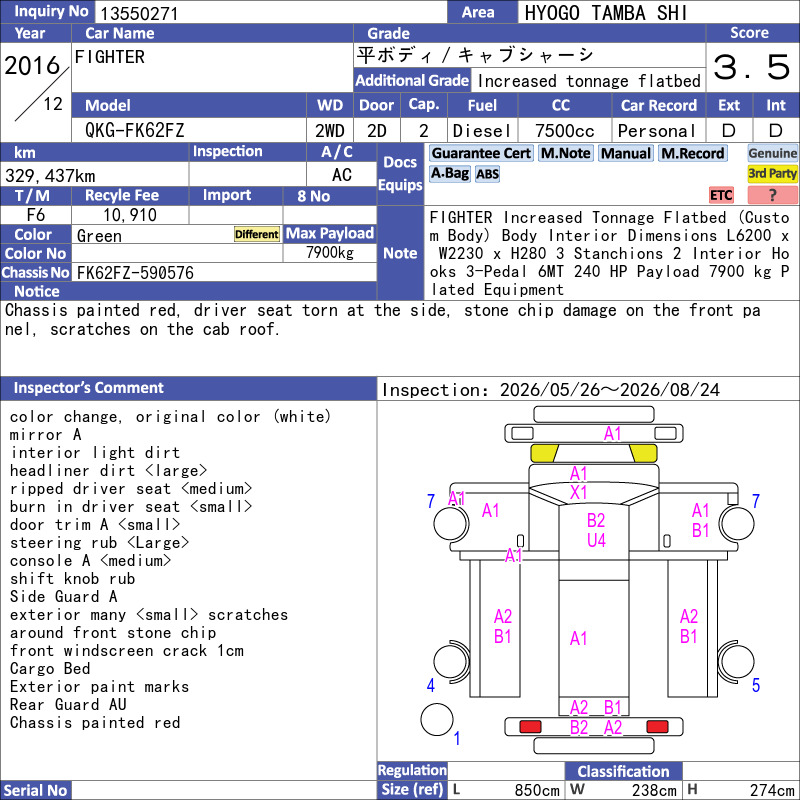Select mileage 329,437km
Viewport: 800px width, 800px height.
pos(50,176)
